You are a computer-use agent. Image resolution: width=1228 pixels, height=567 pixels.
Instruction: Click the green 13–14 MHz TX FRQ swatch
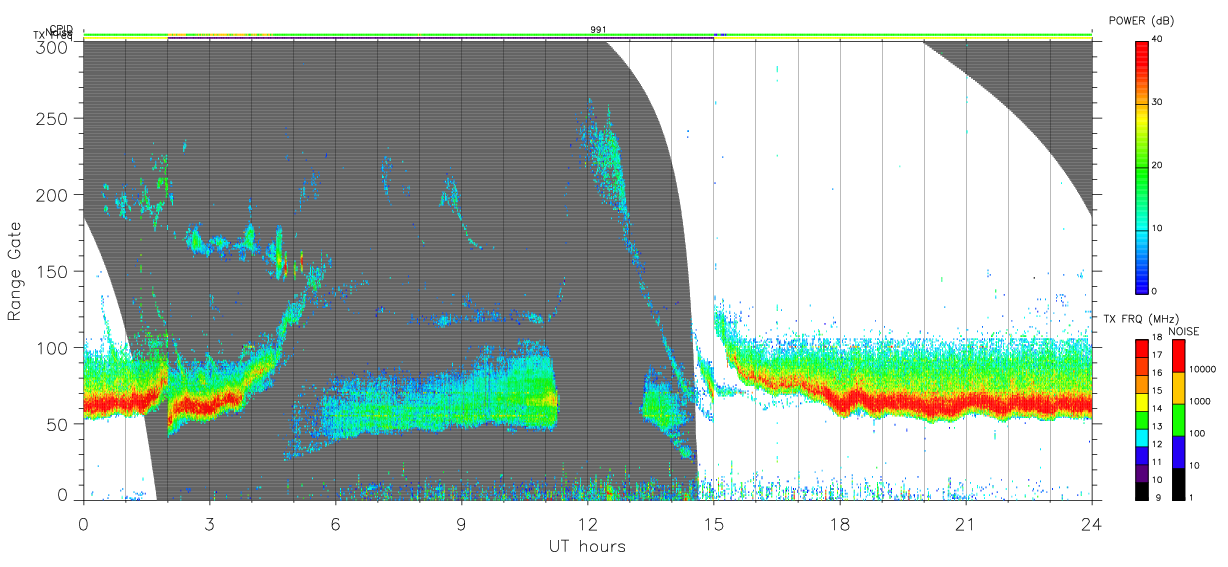(x=1142, y=420)
